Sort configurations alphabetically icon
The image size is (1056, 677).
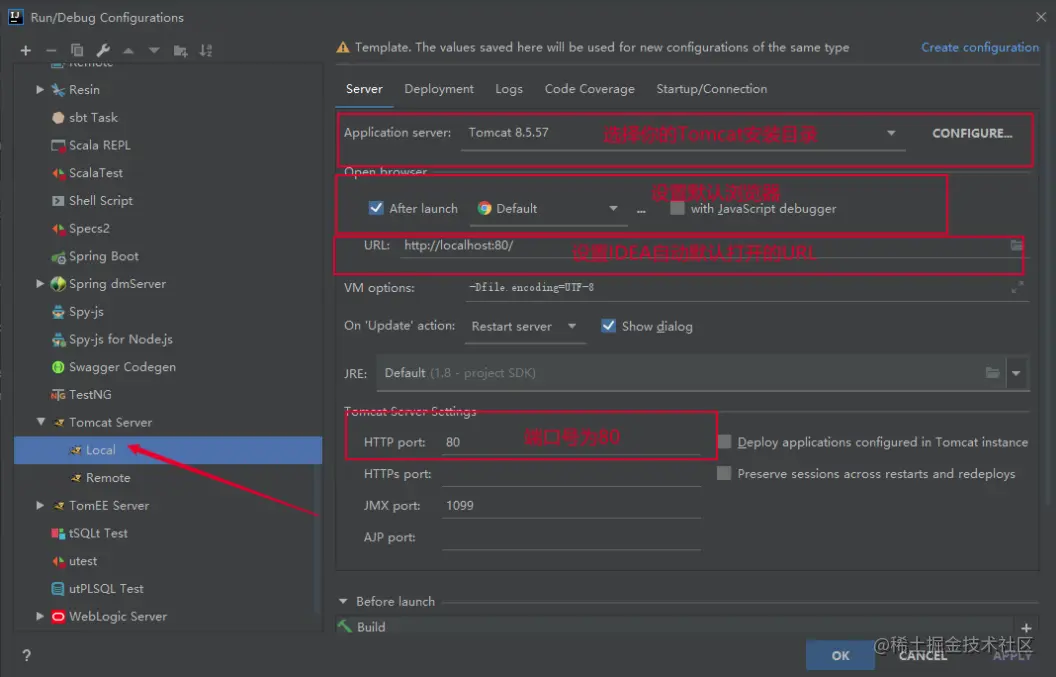coord(206,51)
